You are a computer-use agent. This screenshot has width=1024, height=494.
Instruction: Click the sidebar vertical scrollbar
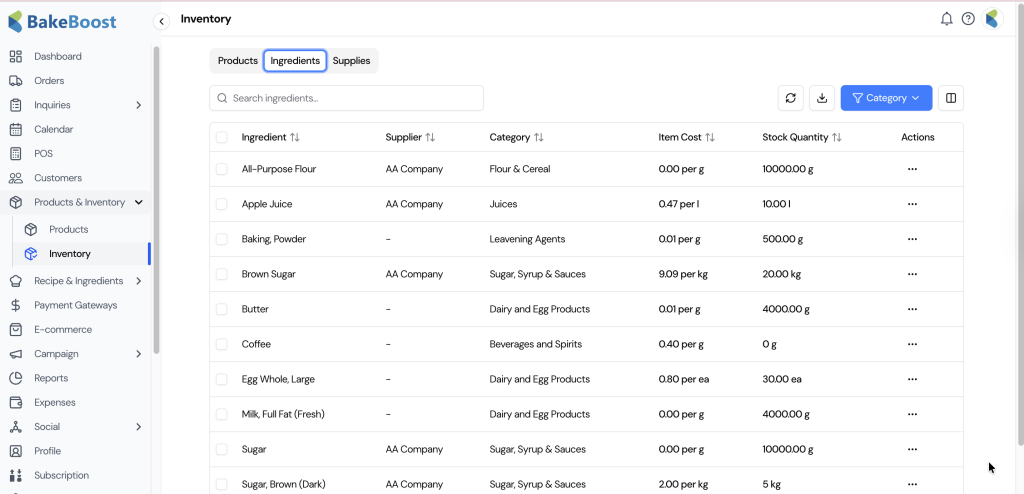(156, 200)
